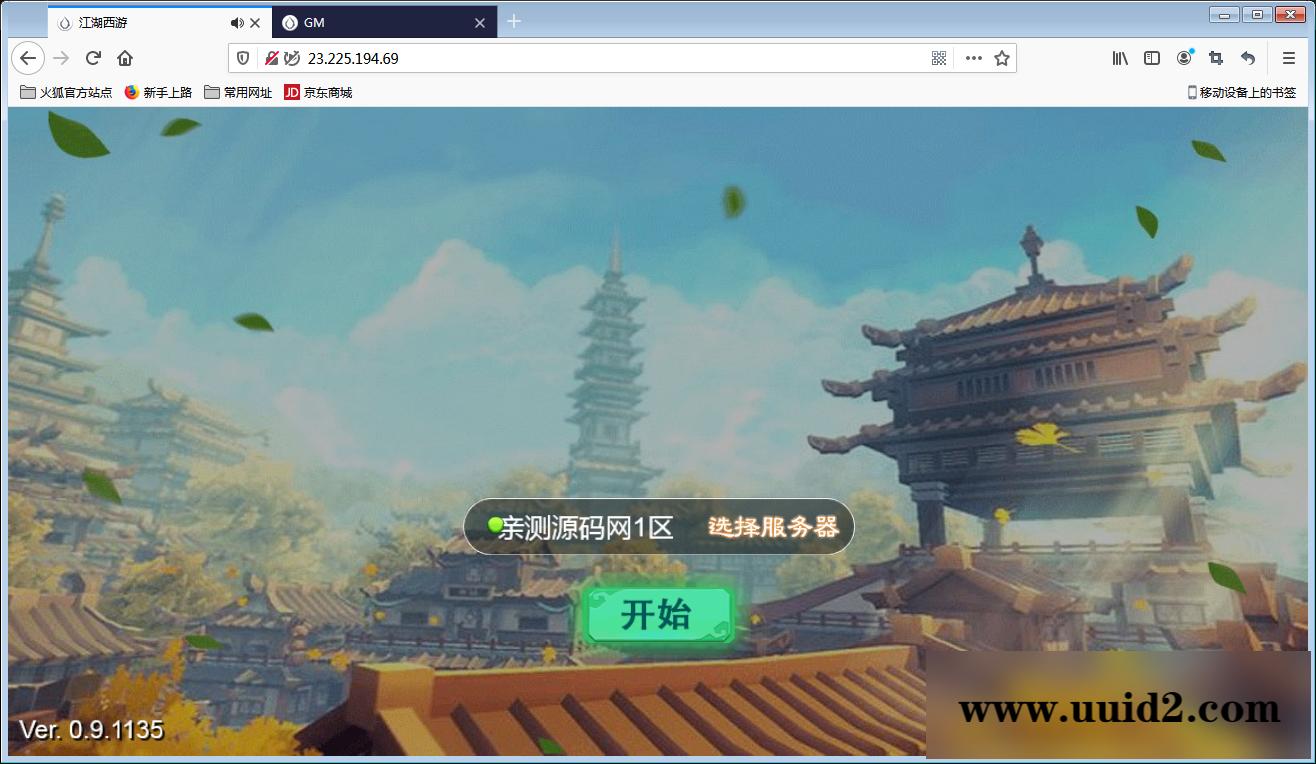Toggle the sidebar panel icon
1316x764 pixels.
1151,58
